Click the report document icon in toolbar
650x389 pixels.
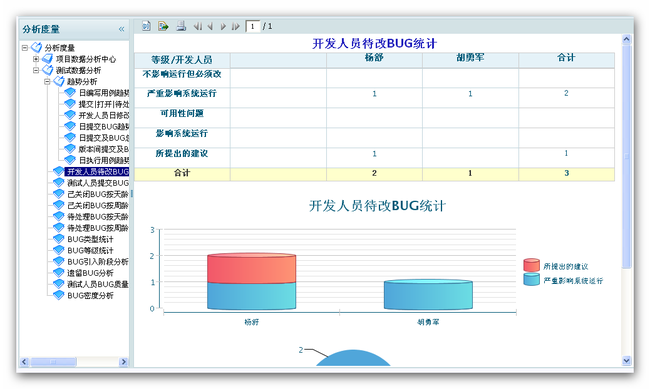click(146, 26)
